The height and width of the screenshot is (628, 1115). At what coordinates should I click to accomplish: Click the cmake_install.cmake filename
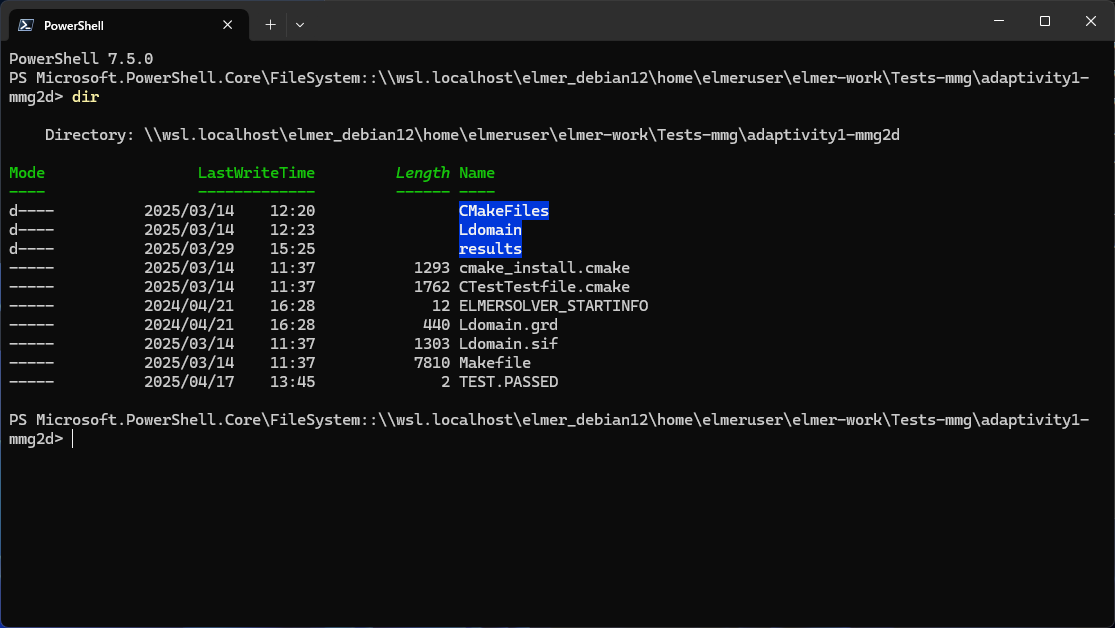pos(544,267)
